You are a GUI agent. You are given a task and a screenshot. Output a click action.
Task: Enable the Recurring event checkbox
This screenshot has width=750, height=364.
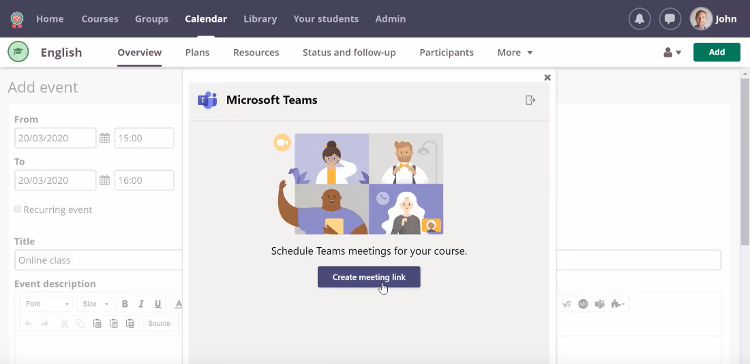tap(18, 209)
